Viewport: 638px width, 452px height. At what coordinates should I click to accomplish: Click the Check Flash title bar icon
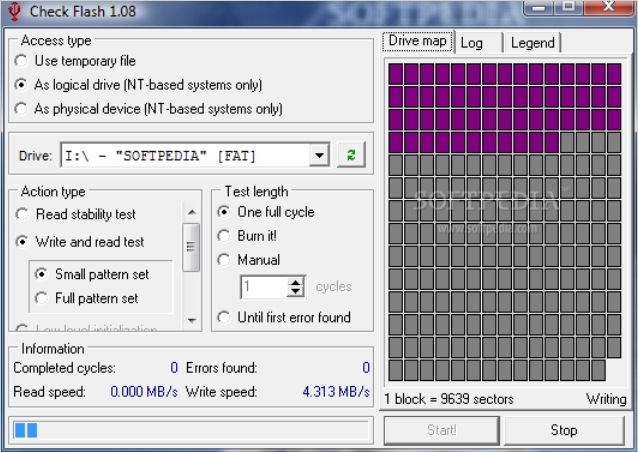(14, 11)
